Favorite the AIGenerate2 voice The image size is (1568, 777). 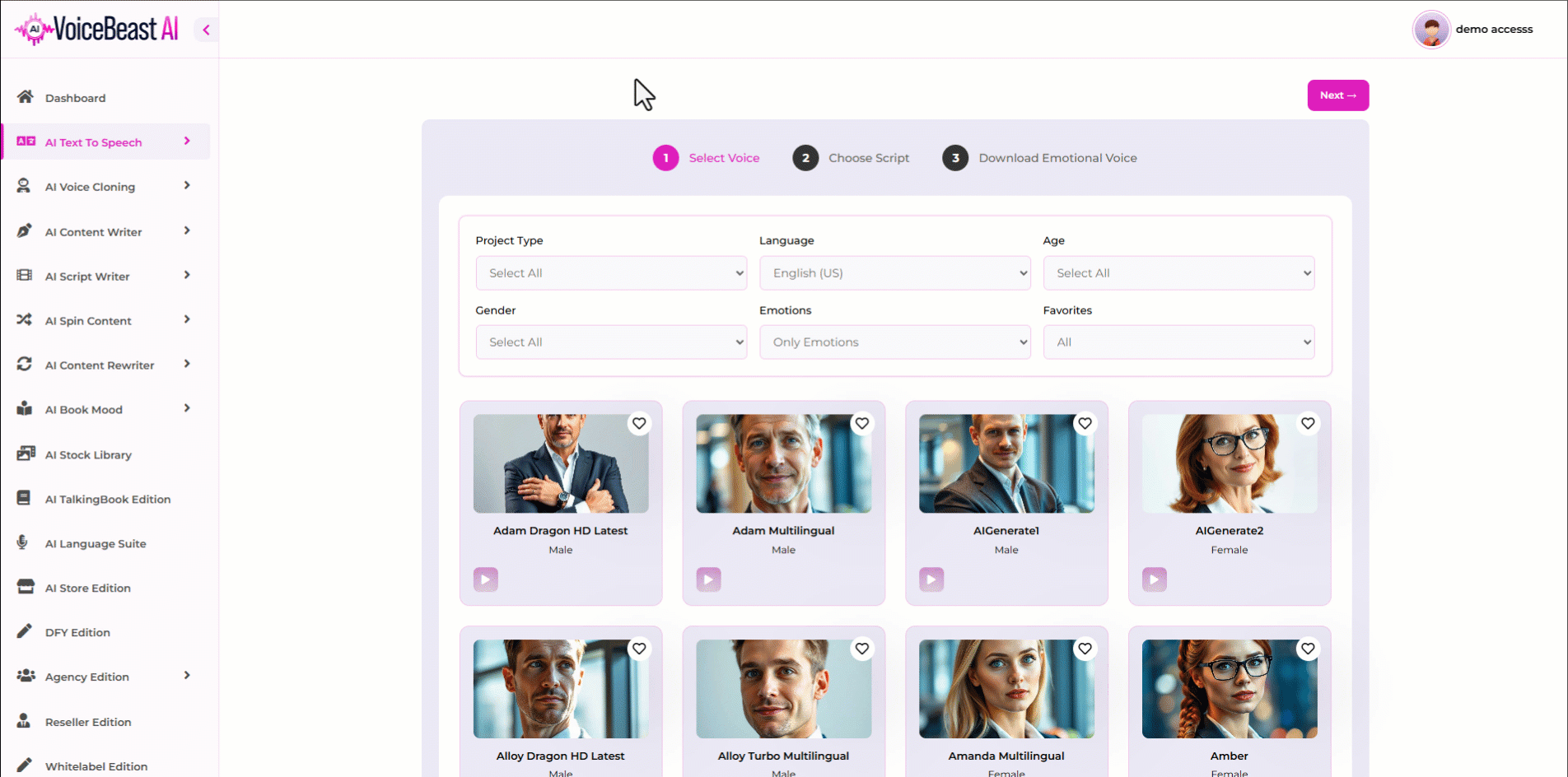click(1308, 423)
